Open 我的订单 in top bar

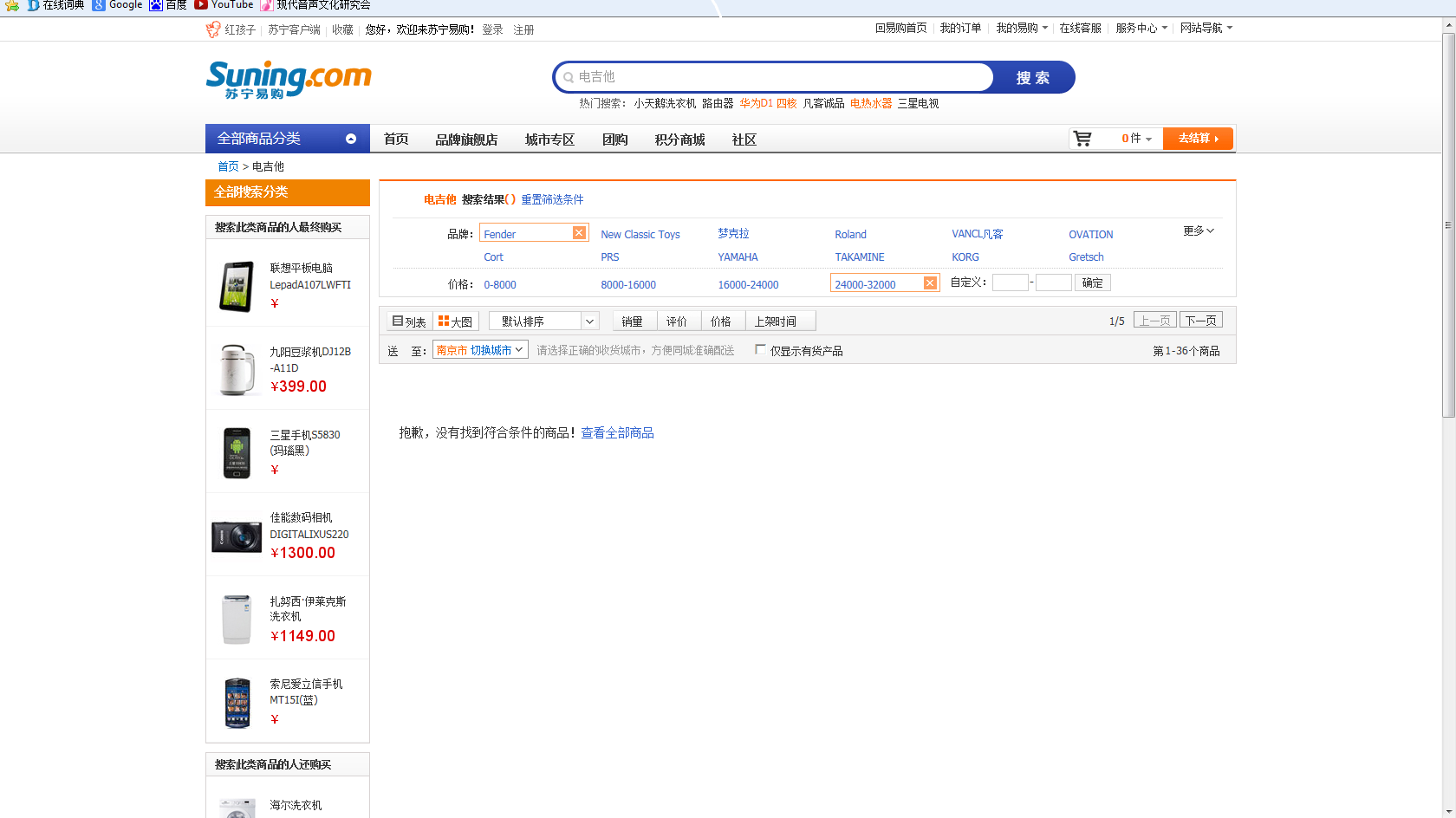click(x=960, y=28)
